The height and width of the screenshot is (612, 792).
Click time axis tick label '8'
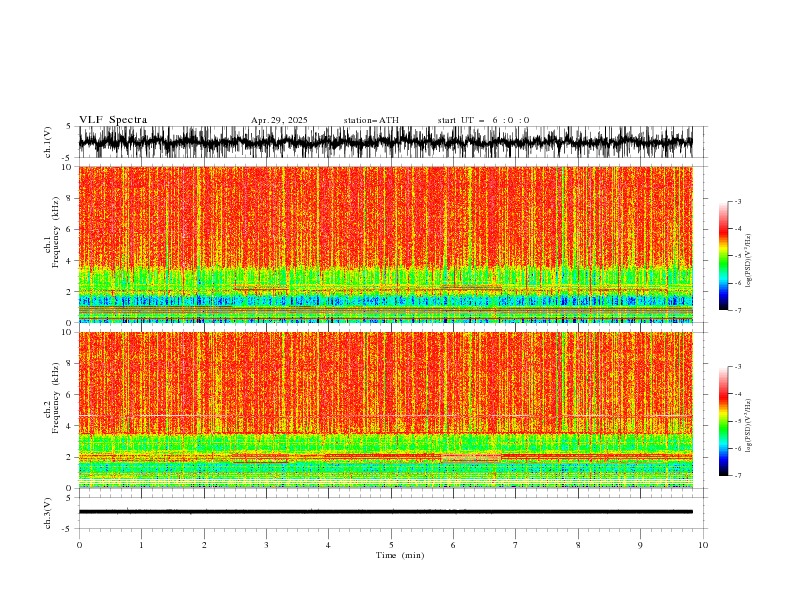[578, 545]
